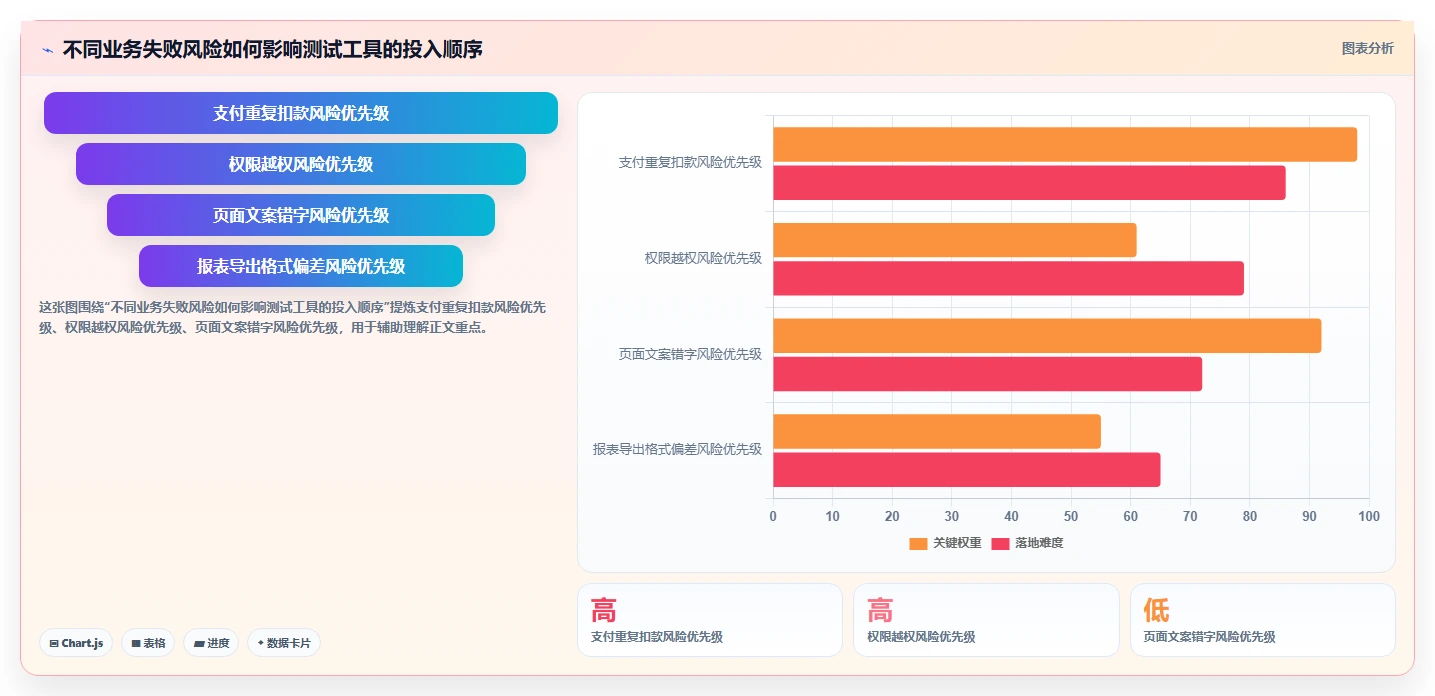Click the 落地难度 legend label text
1435x696 pixels.
pyautogui.click(x=1039, y=543)
